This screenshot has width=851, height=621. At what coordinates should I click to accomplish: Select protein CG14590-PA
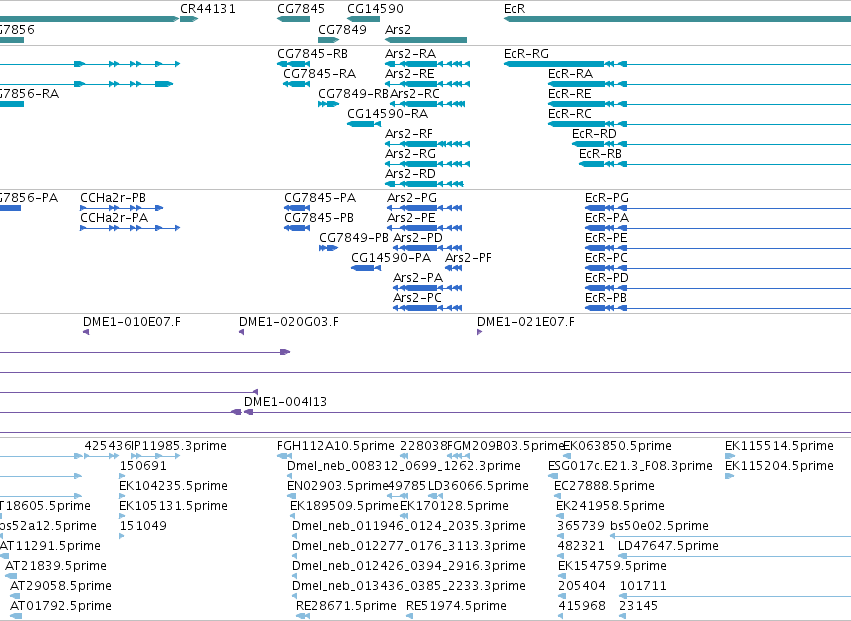click(391, 258)
